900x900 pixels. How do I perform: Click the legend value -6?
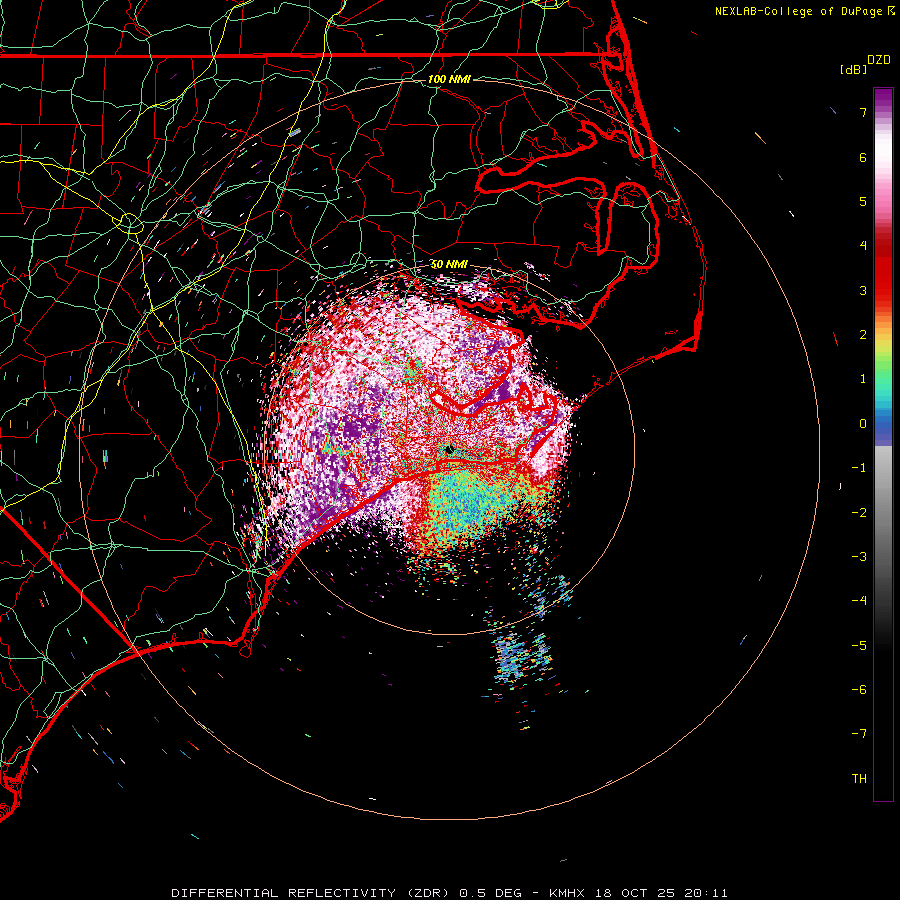pos(859,690)
